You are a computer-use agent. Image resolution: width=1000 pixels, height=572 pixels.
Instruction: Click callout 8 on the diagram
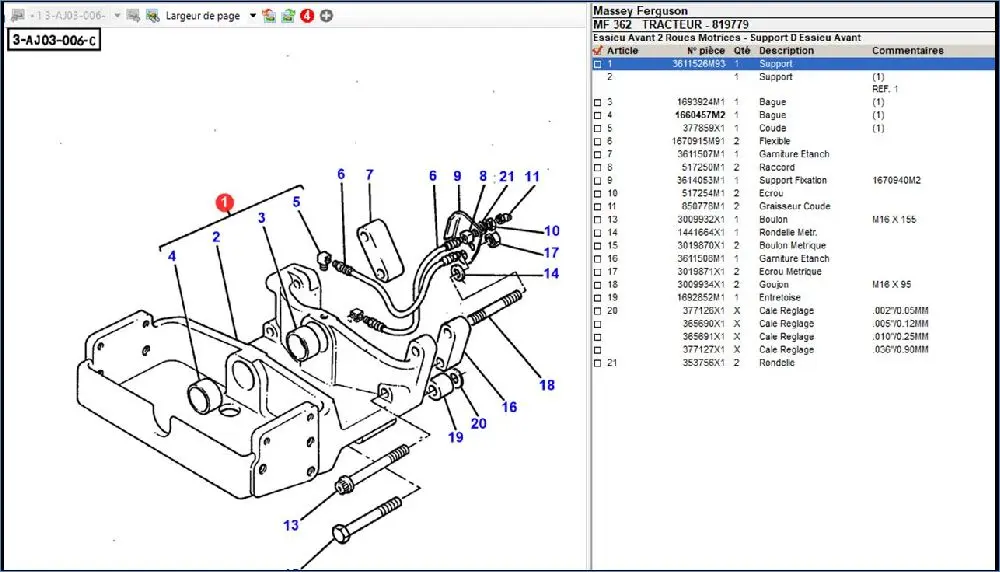coord(483,176)
